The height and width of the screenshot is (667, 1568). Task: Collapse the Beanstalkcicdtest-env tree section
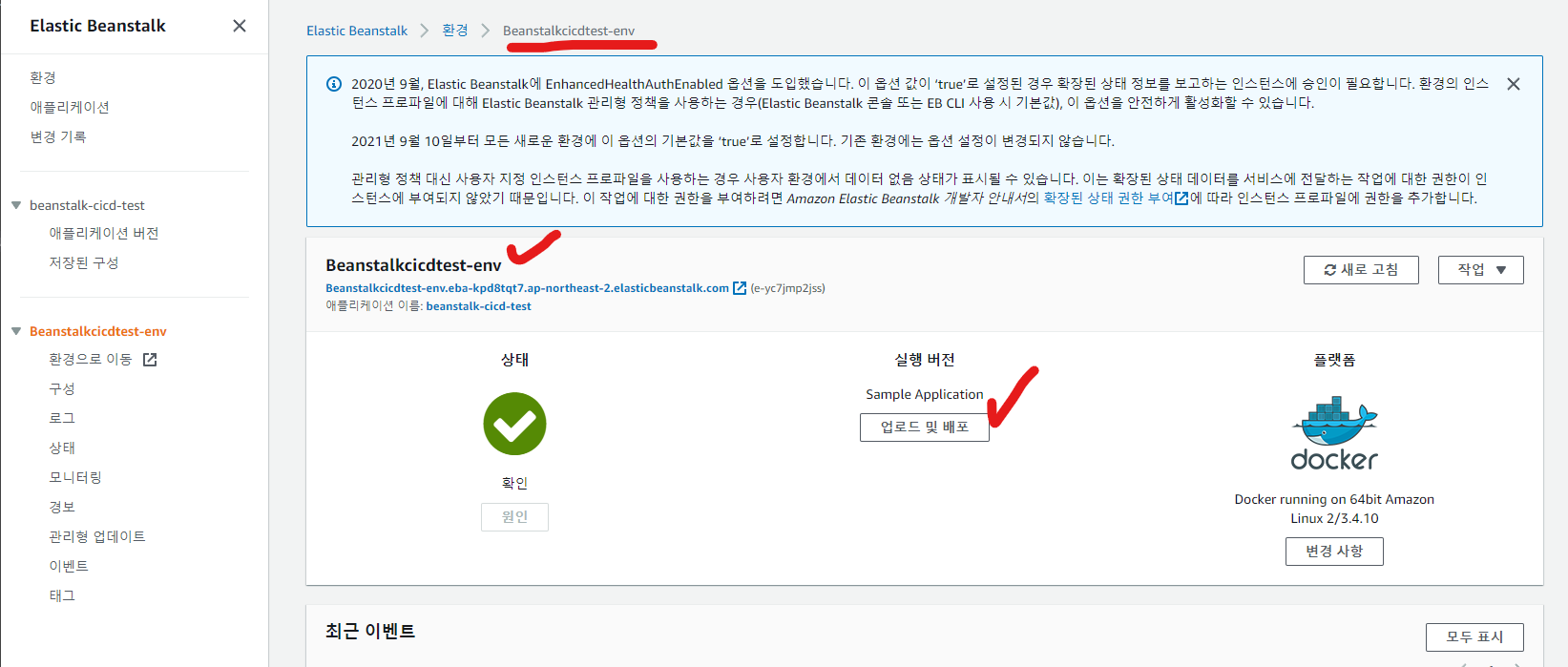point(16,331)
